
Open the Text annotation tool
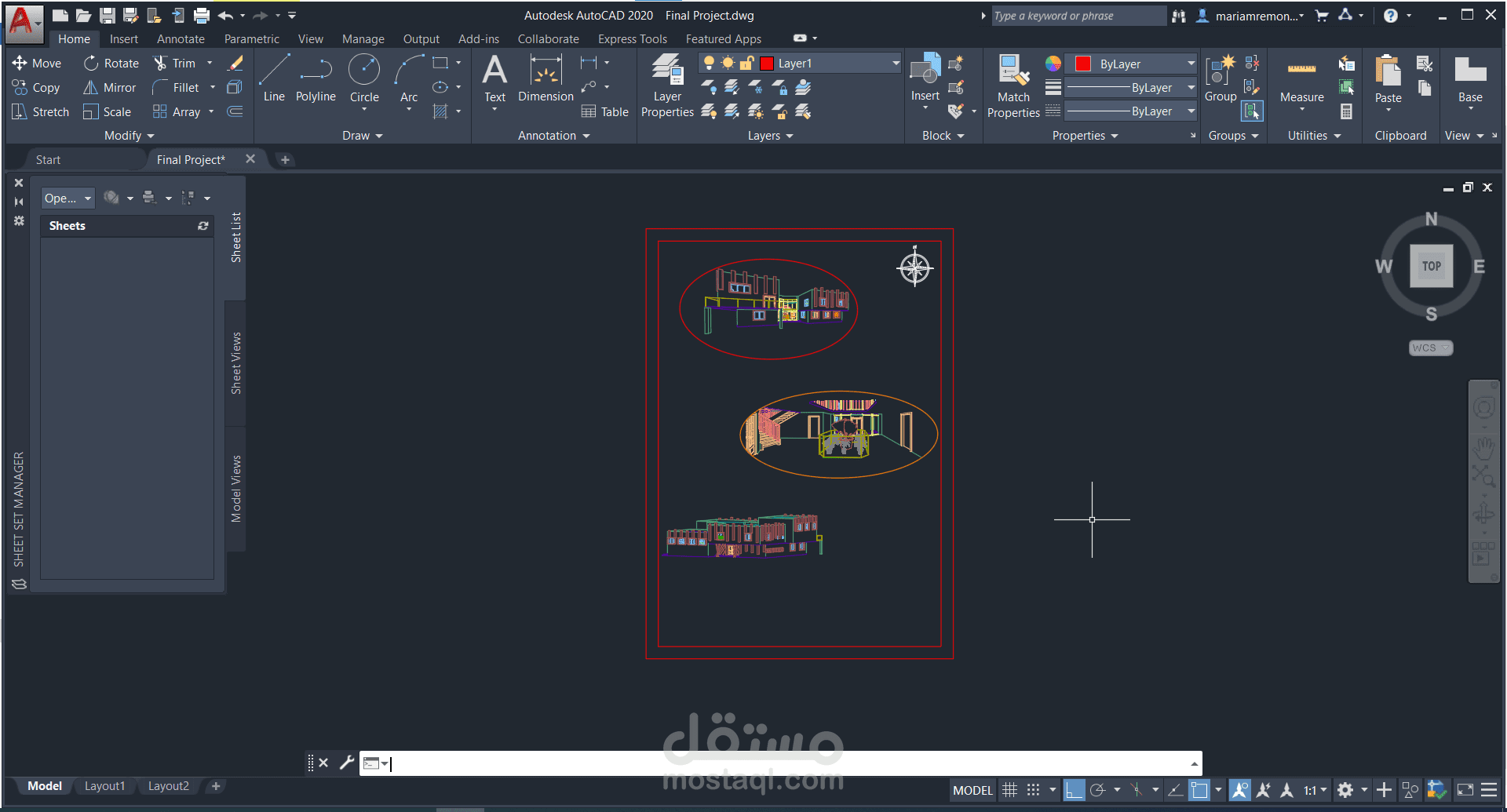coord(494,78)
